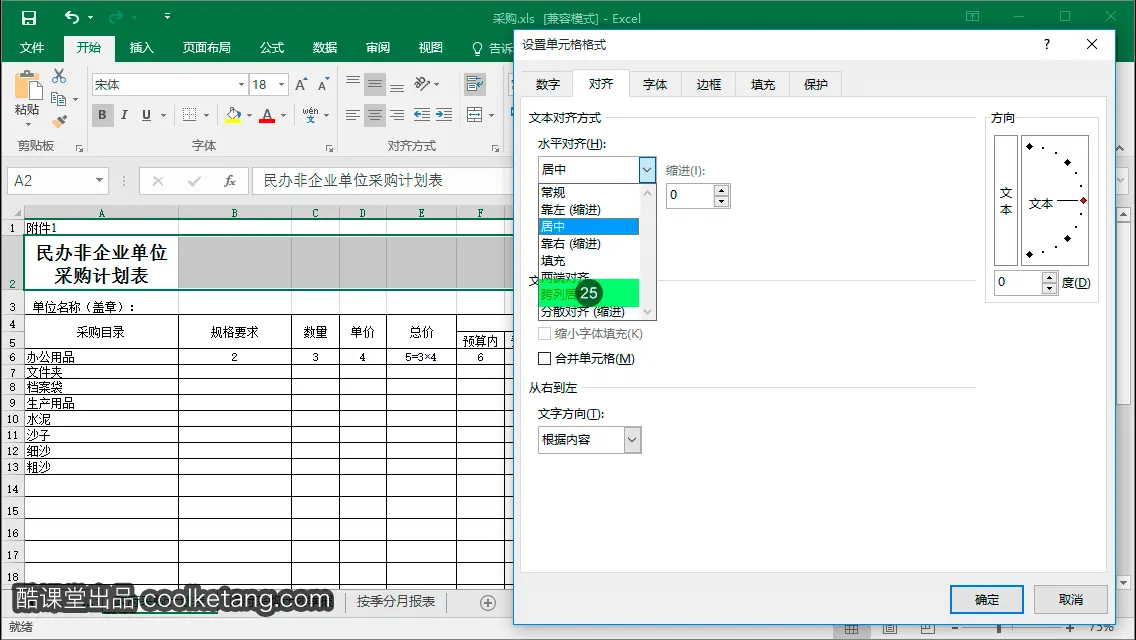The image size is (1136, 640).
Task: Switch to the 数字 dialog tab
Action: pos(548,85)
